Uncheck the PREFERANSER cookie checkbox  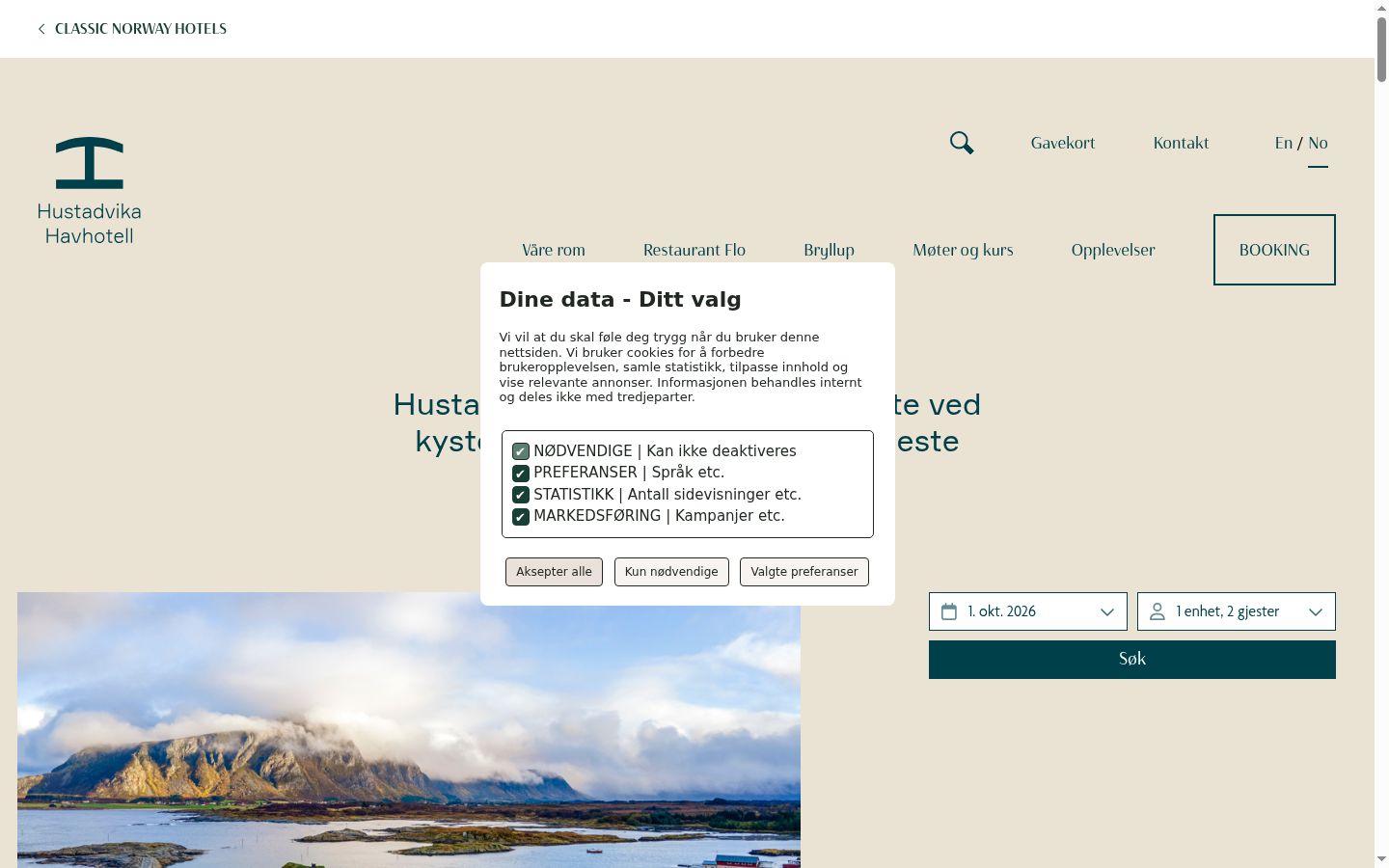tap(521, 473)
